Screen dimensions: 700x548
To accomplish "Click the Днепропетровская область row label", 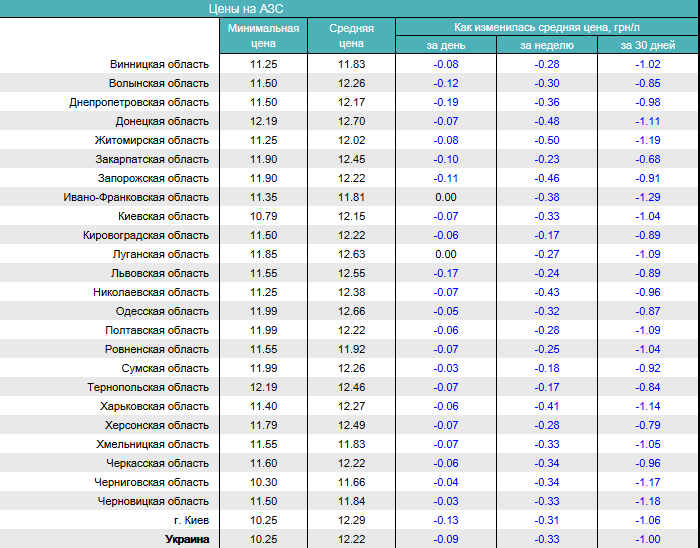I will pos(139,102).
